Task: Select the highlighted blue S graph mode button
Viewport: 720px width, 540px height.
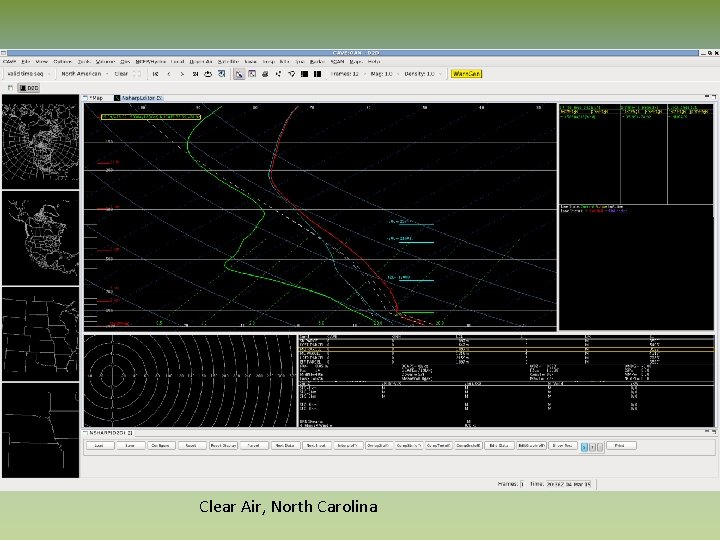Action: tap(584, 447)
